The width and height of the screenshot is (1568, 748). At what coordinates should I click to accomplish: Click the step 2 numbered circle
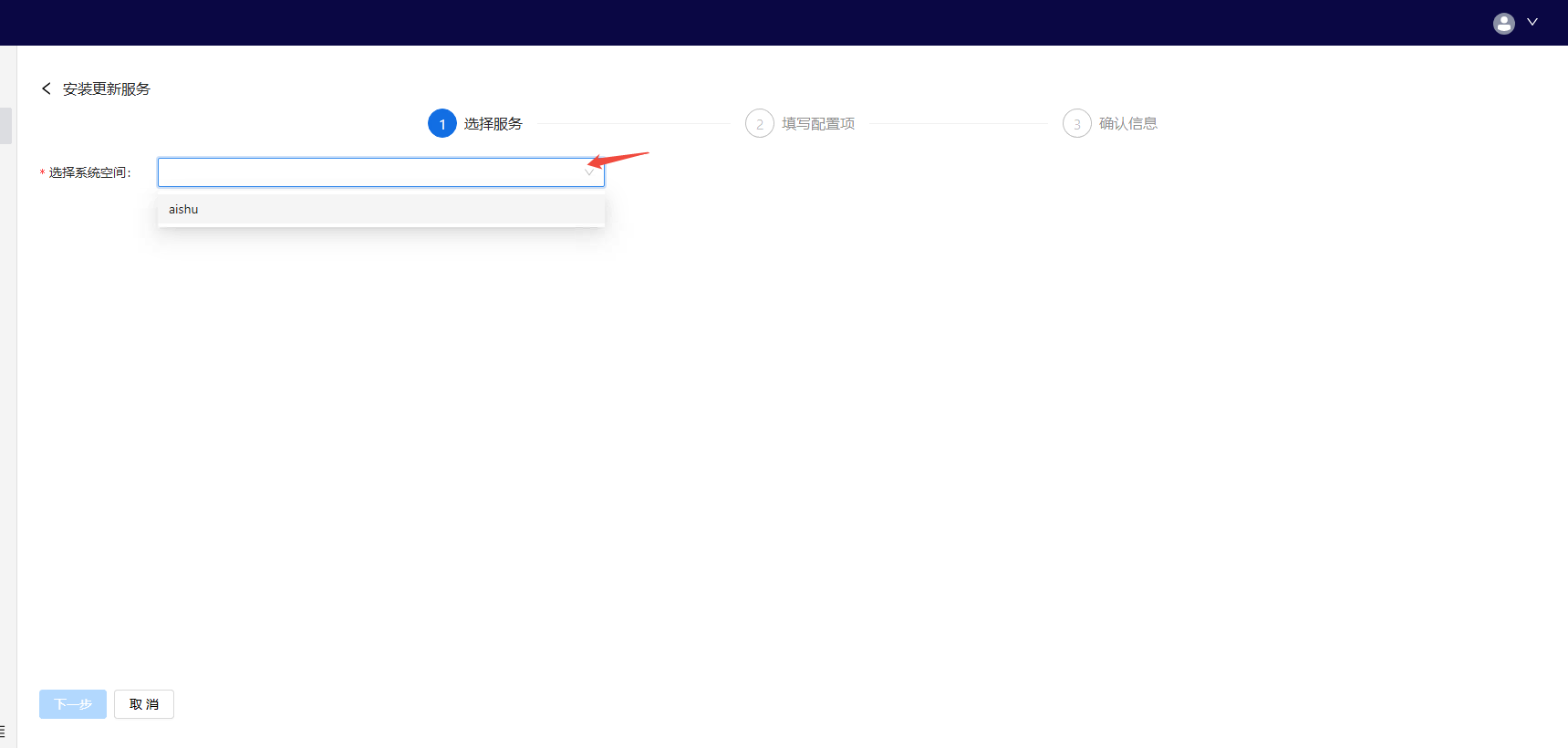click(759, 124)
